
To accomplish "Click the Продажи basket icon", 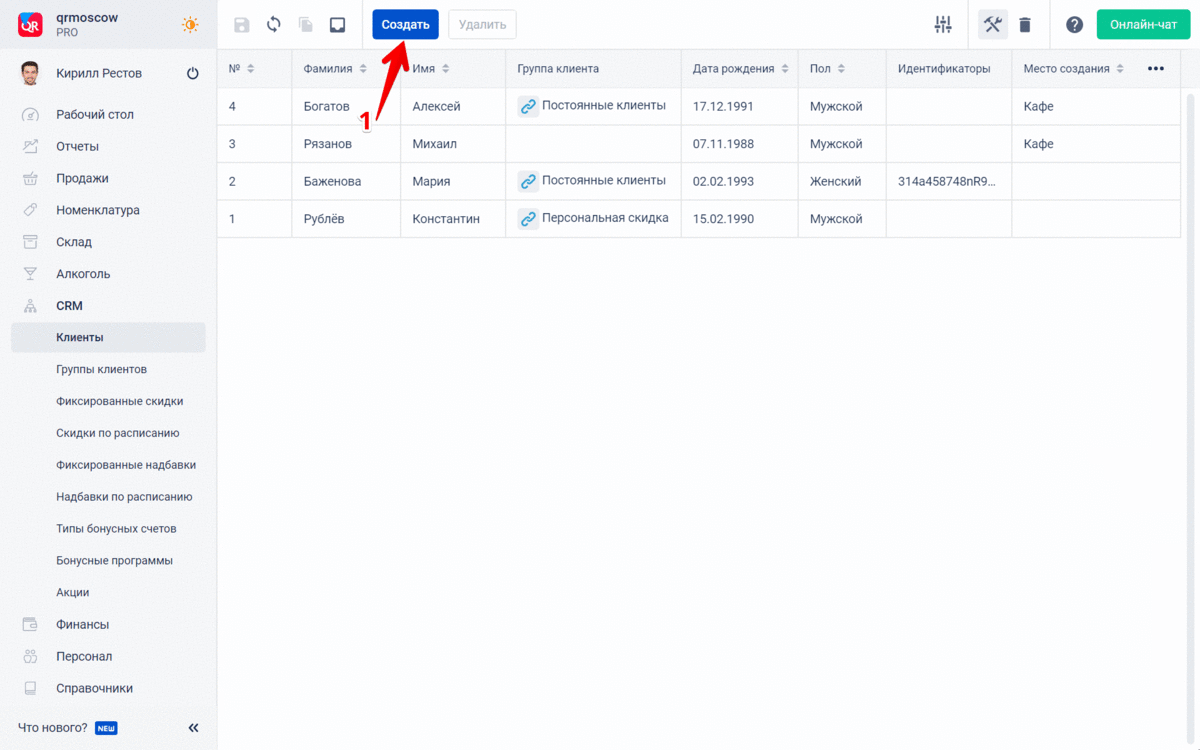I will click(x=31, y=179).
